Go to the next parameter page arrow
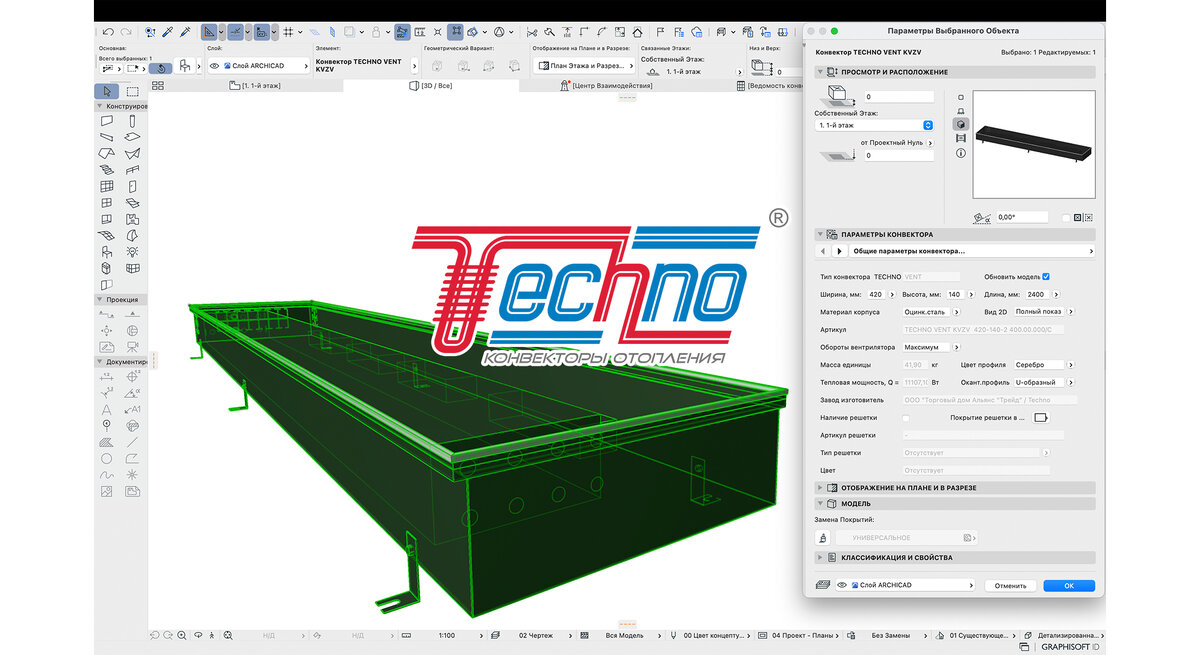This screenshot has height=655, width=1200. [x=839, y=251]
